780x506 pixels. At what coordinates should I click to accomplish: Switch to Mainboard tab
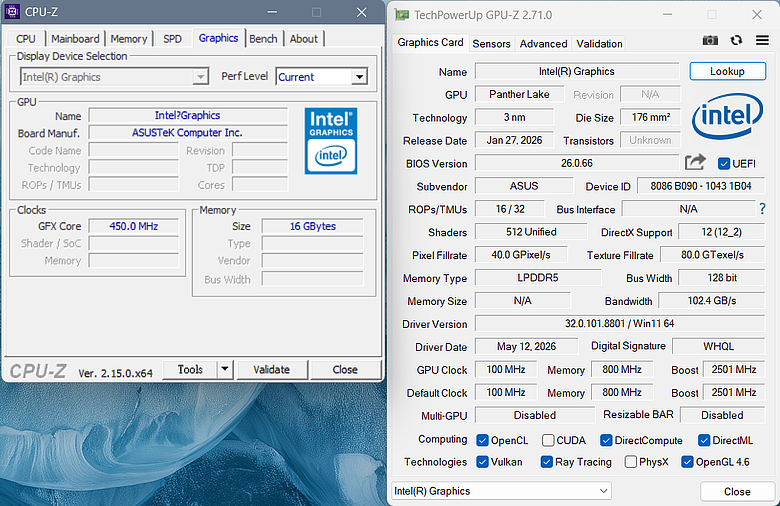click(75, 39)
